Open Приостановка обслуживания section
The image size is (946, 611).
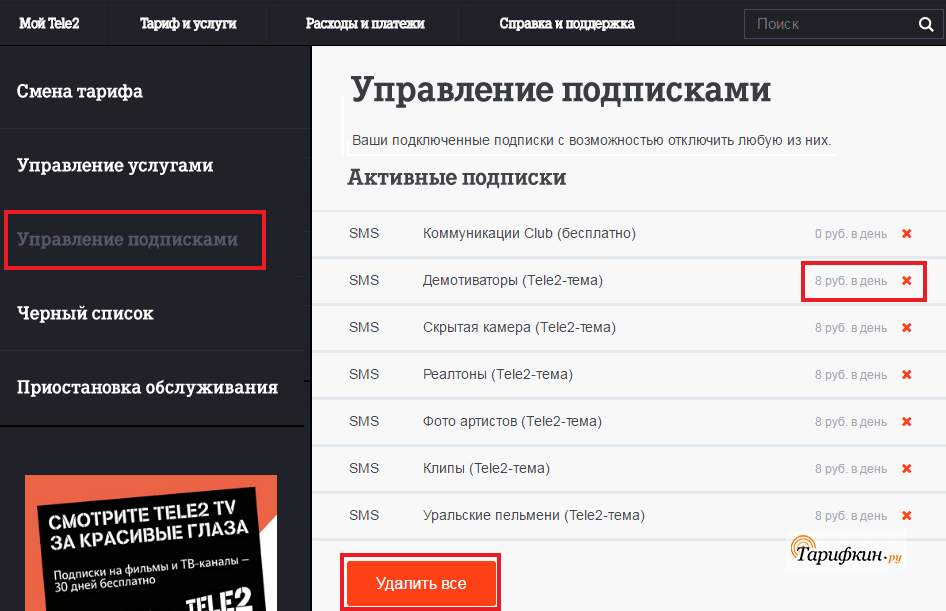point(147,387)
